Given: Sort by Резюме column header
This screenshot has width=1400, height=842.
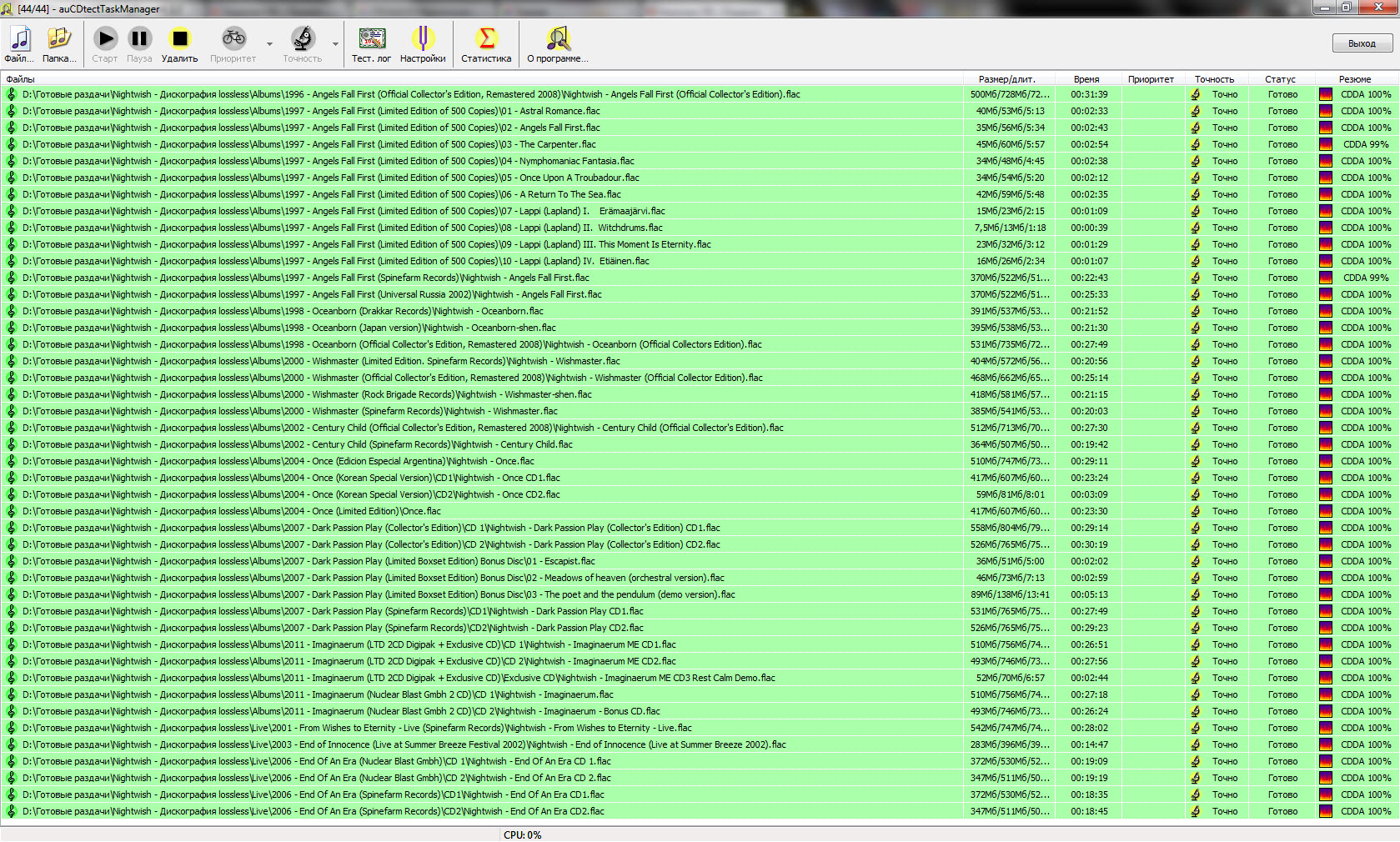Looking at the screenshot, I should 1355,79.
